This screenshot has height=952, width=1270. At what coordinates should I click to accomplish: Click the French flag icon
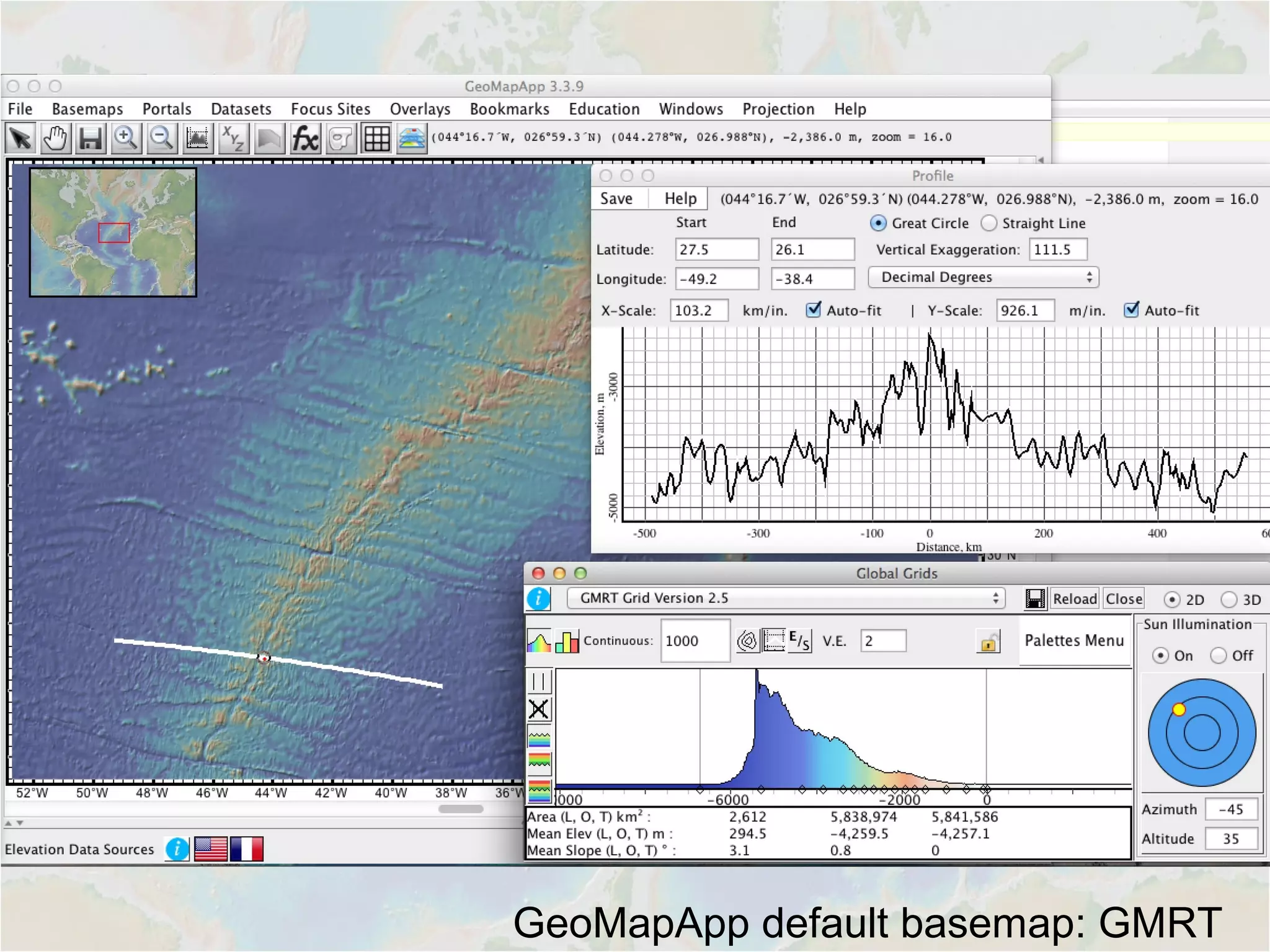pos(247,849)
